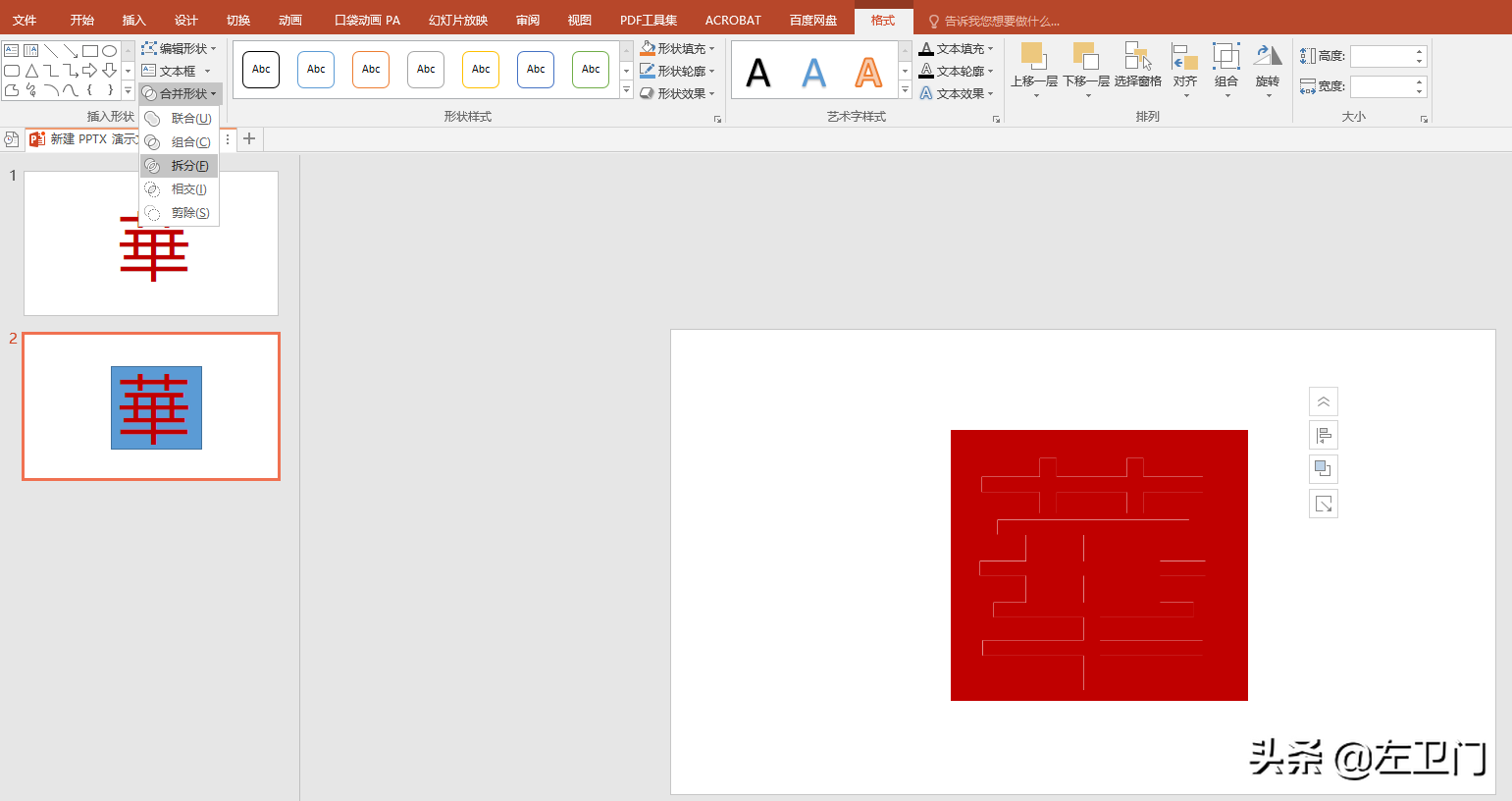
Task: Open the 旋转 rotate menu
Action: click(1268, 69)
